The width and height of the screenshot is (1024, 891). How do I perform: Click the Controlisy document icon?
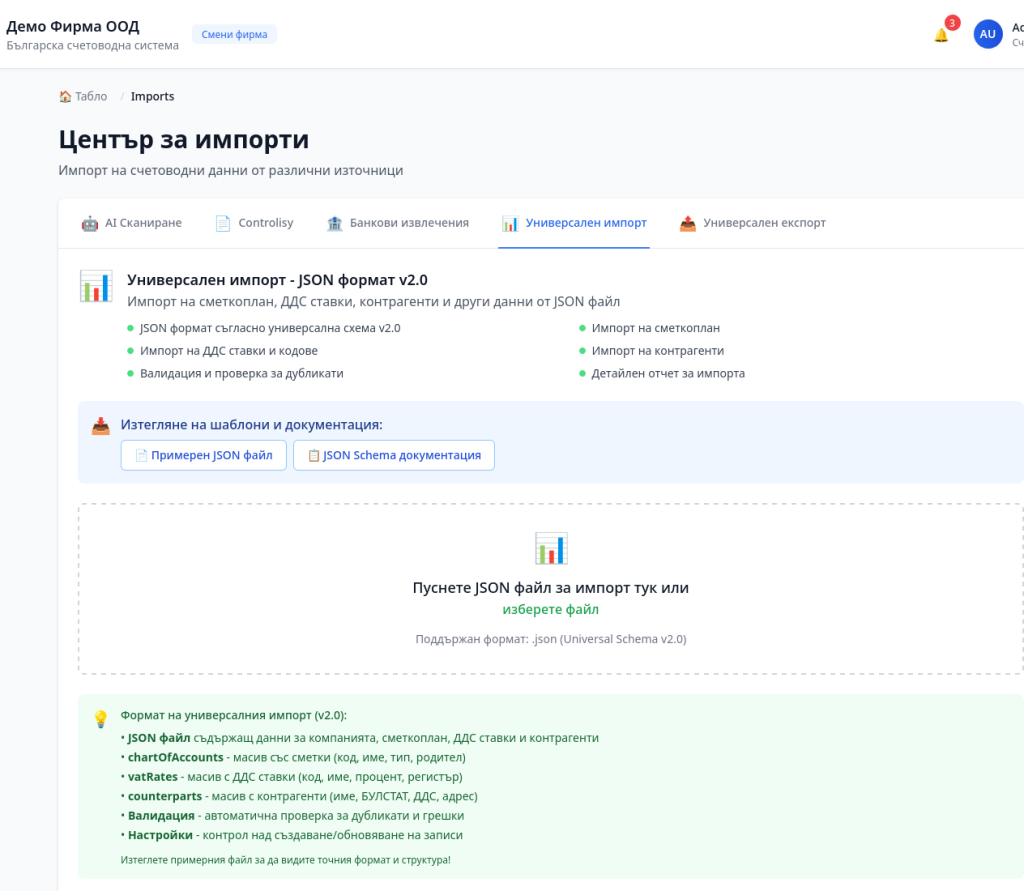click(223, 223)
